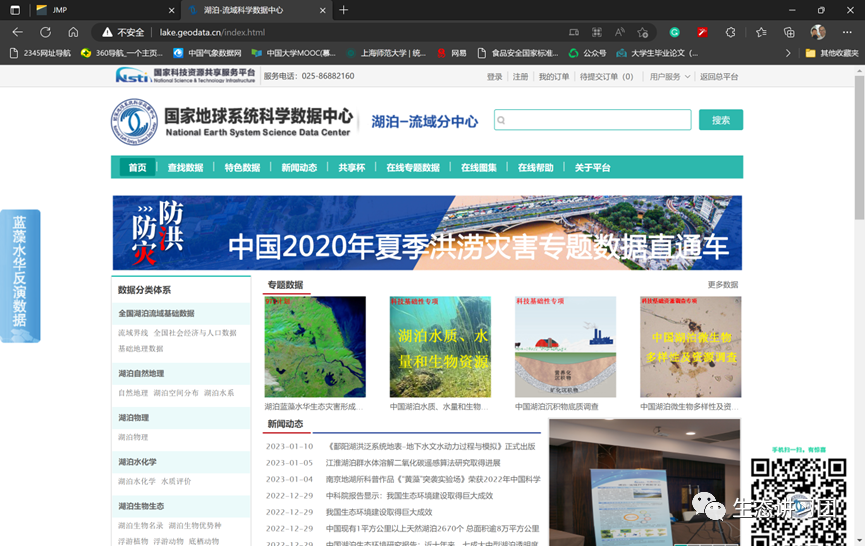Open the 共享杯 navigation menu

click(x=351, y=167)
